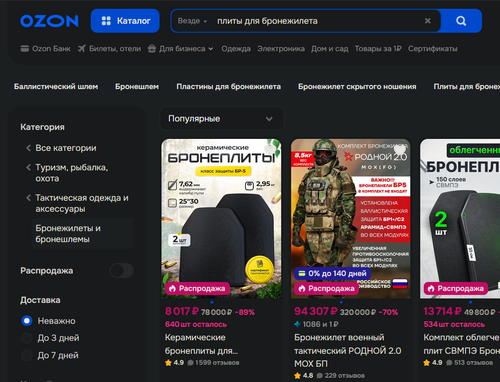Viewport: 500px width, 382px height.
Task: Click the 13 714 ₽ price
Action: (x=443, y=311)
